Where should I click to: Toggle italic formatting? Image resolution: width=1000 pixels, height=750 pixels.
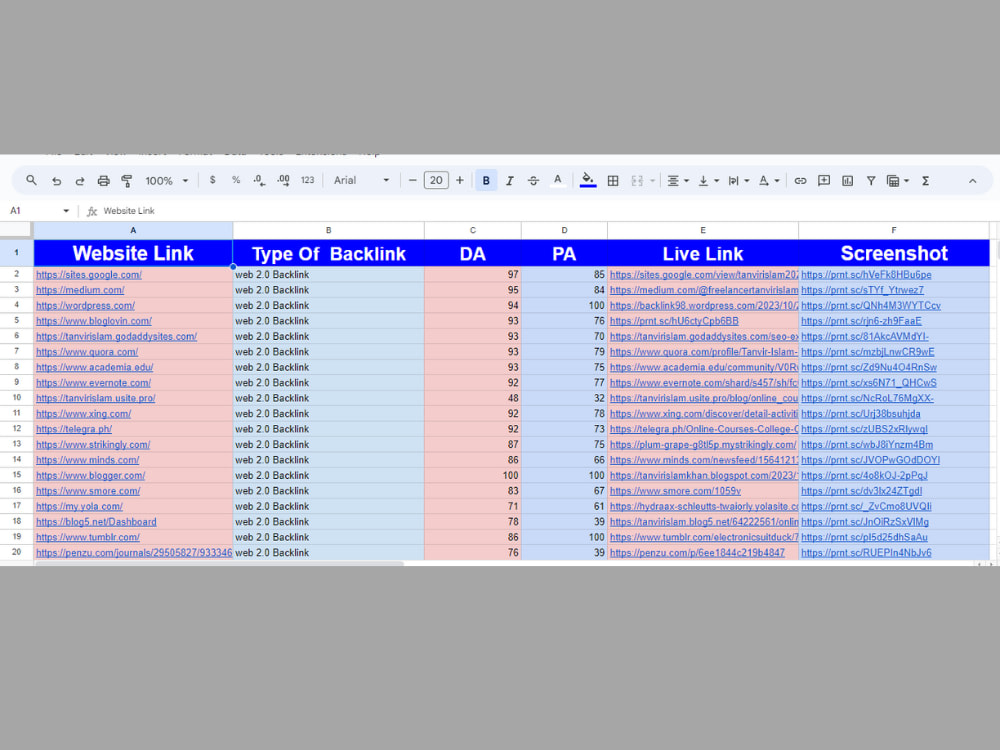tap(510, 181)
